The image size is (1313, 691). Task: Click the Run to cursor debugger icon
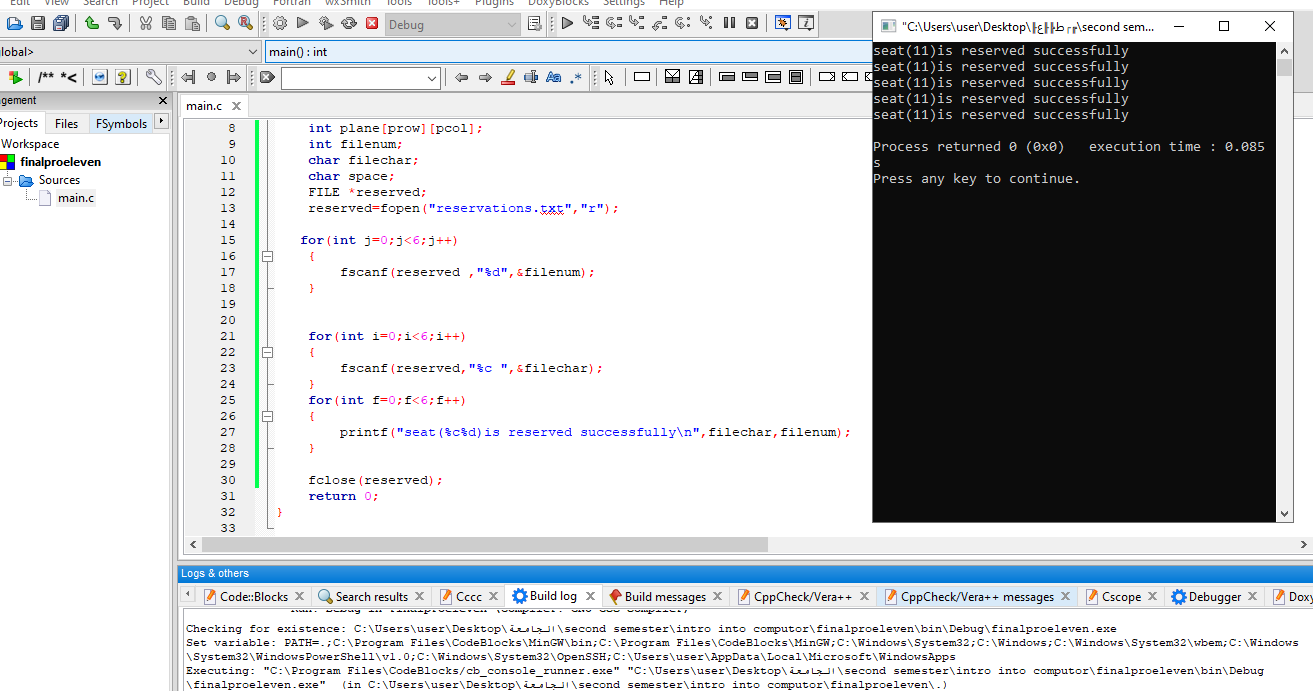point(590,23)
